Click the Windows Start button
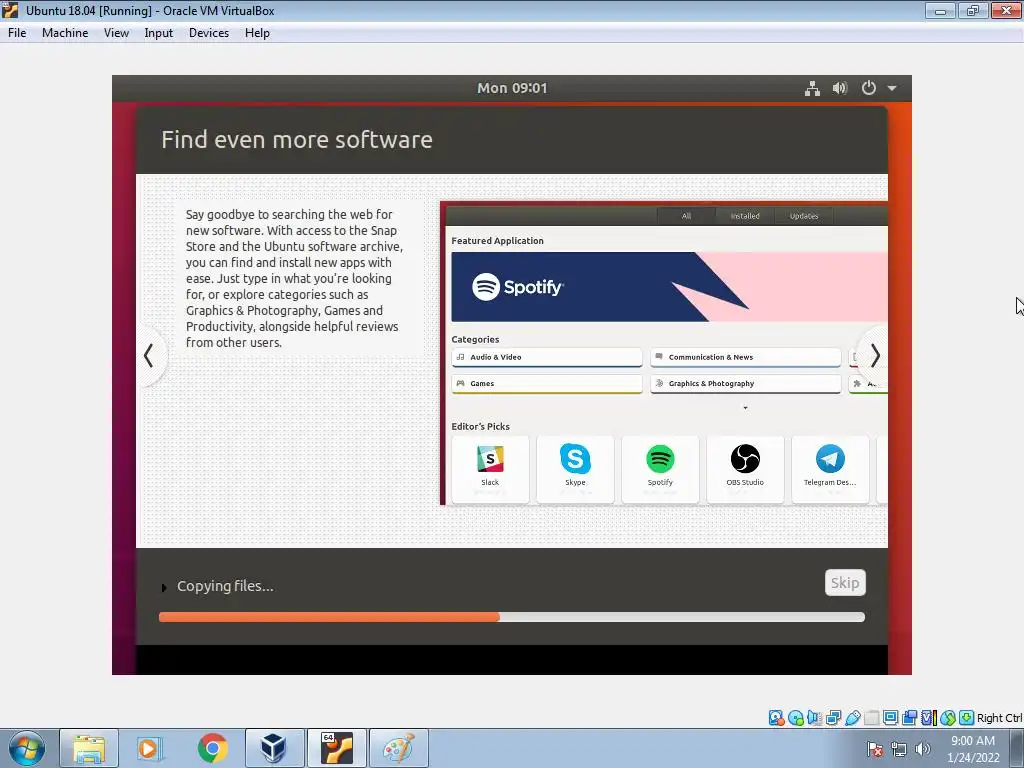Viewport: 1024px width, 768px height. [x=27, y=748]
